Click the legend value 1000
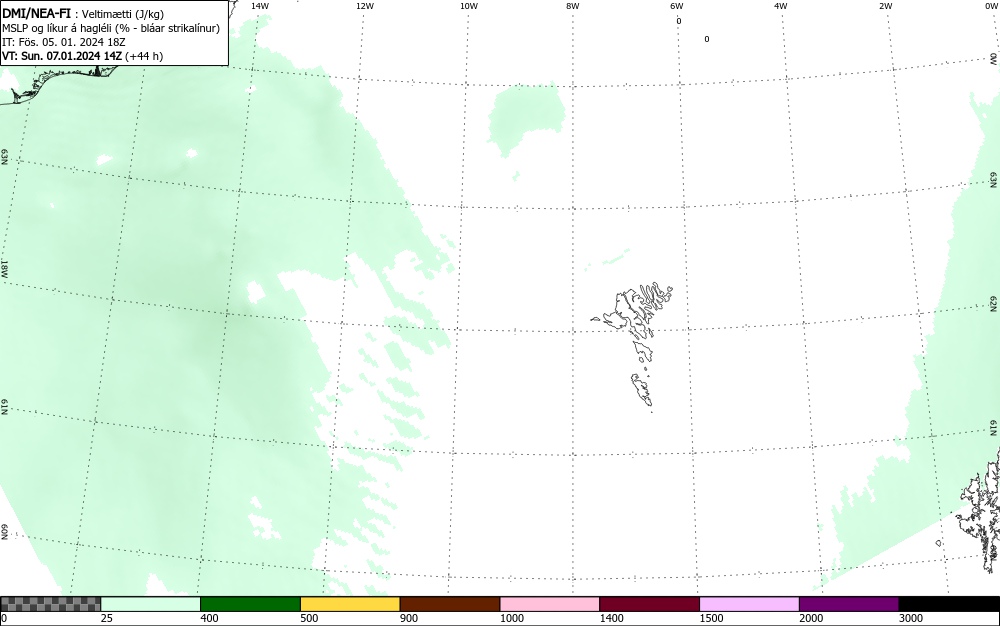The width and height of the screenshot is (1000, 626). pyautogui.click(x=512, y=618)
